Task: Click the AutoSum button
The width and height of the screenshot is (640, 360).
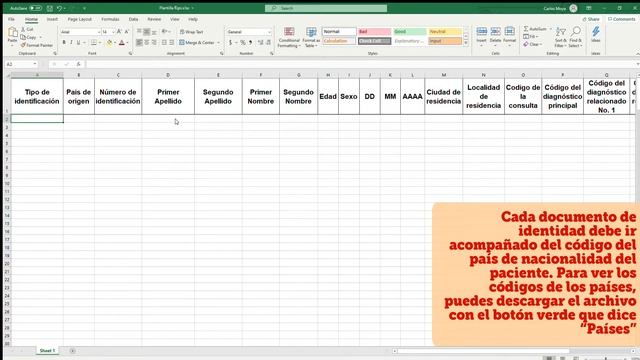Action: pyautogui.click(x=536, y=29)
